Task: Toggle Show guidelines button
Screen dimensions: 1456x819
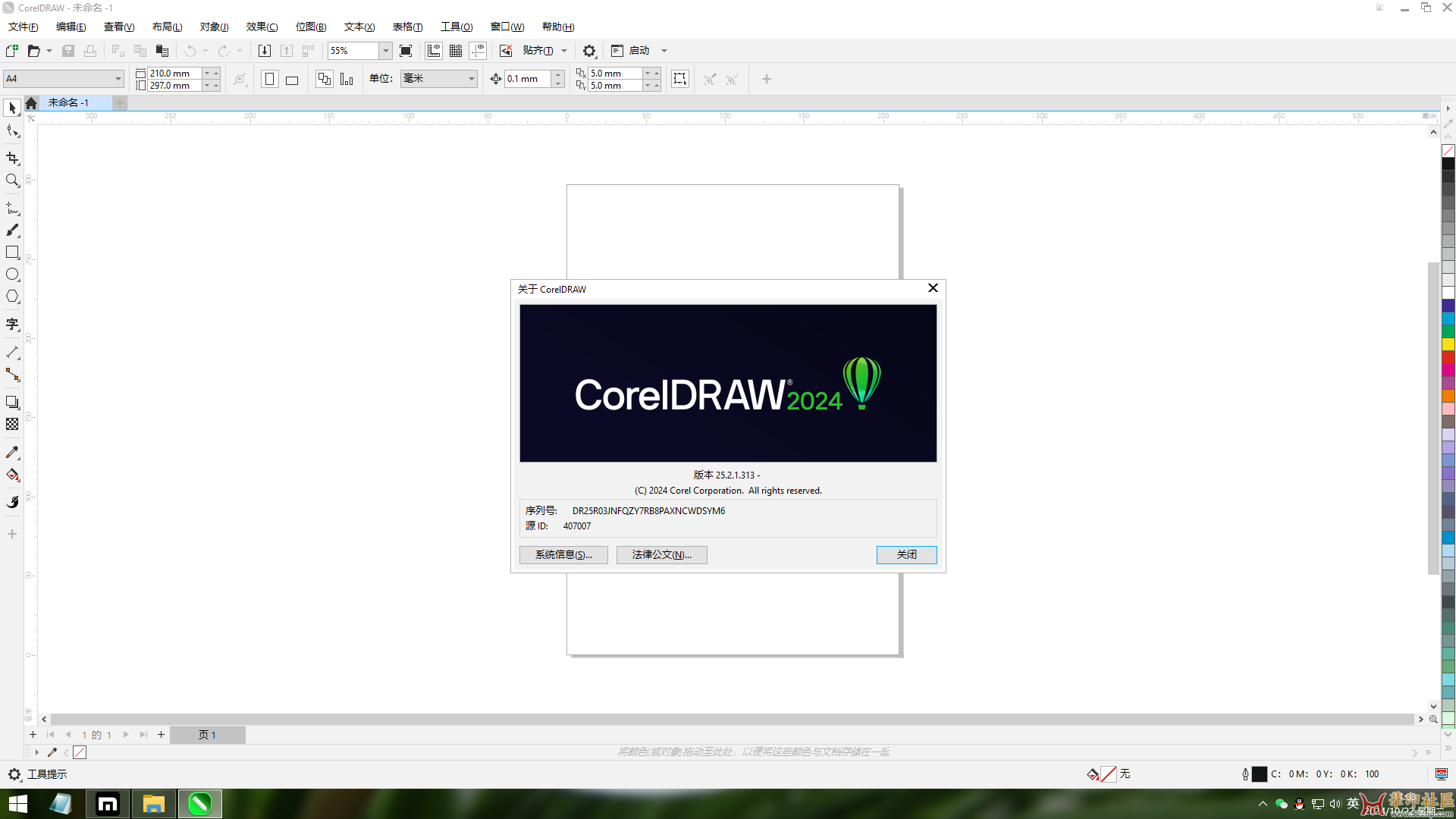Action: [x=478, y=51]
